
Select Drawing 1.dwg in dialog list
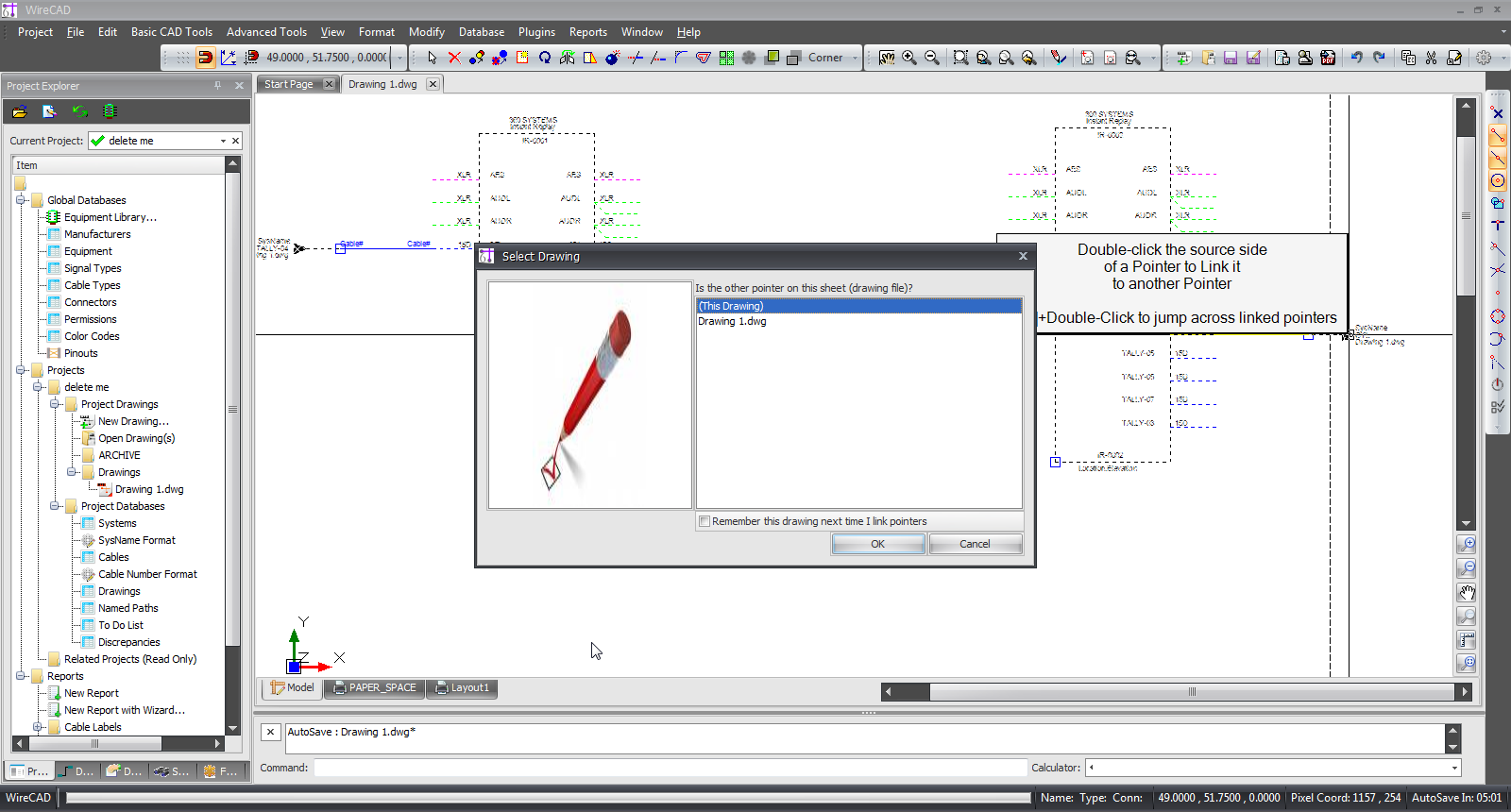click(858, 321)
